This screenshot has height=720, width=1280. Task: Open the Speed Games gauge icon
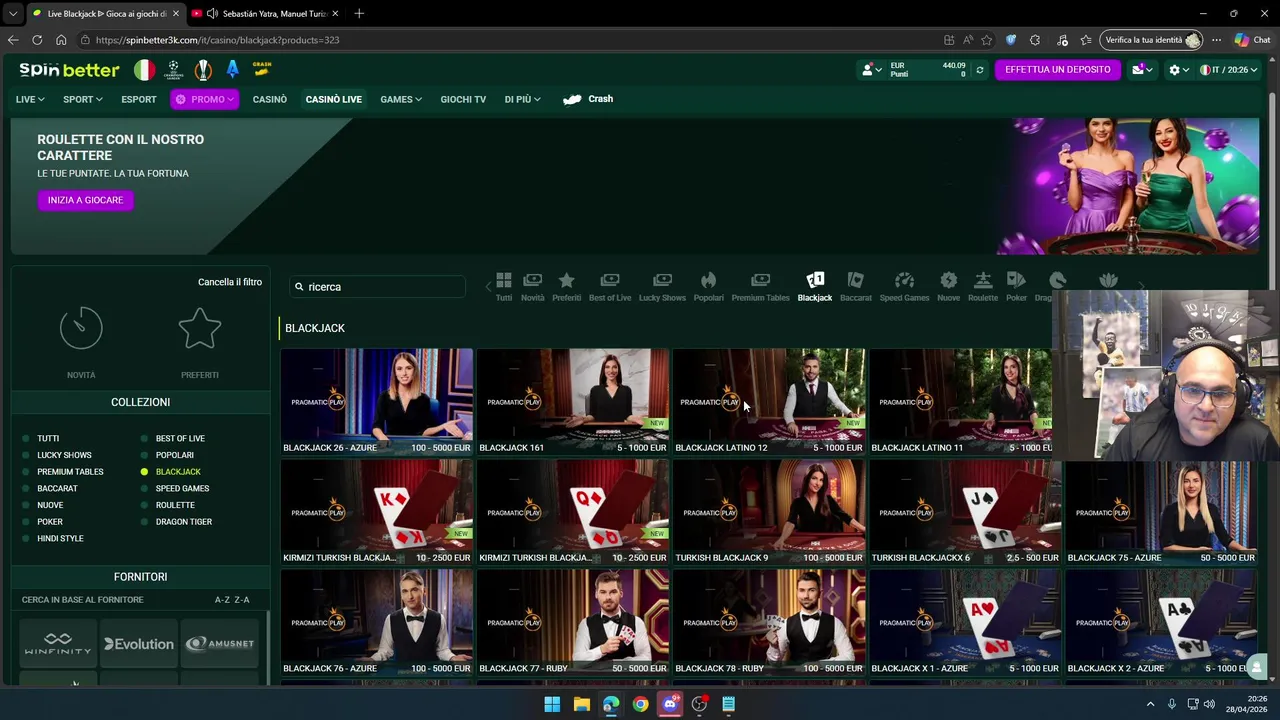pyautogui.click(x=904, y=287)
